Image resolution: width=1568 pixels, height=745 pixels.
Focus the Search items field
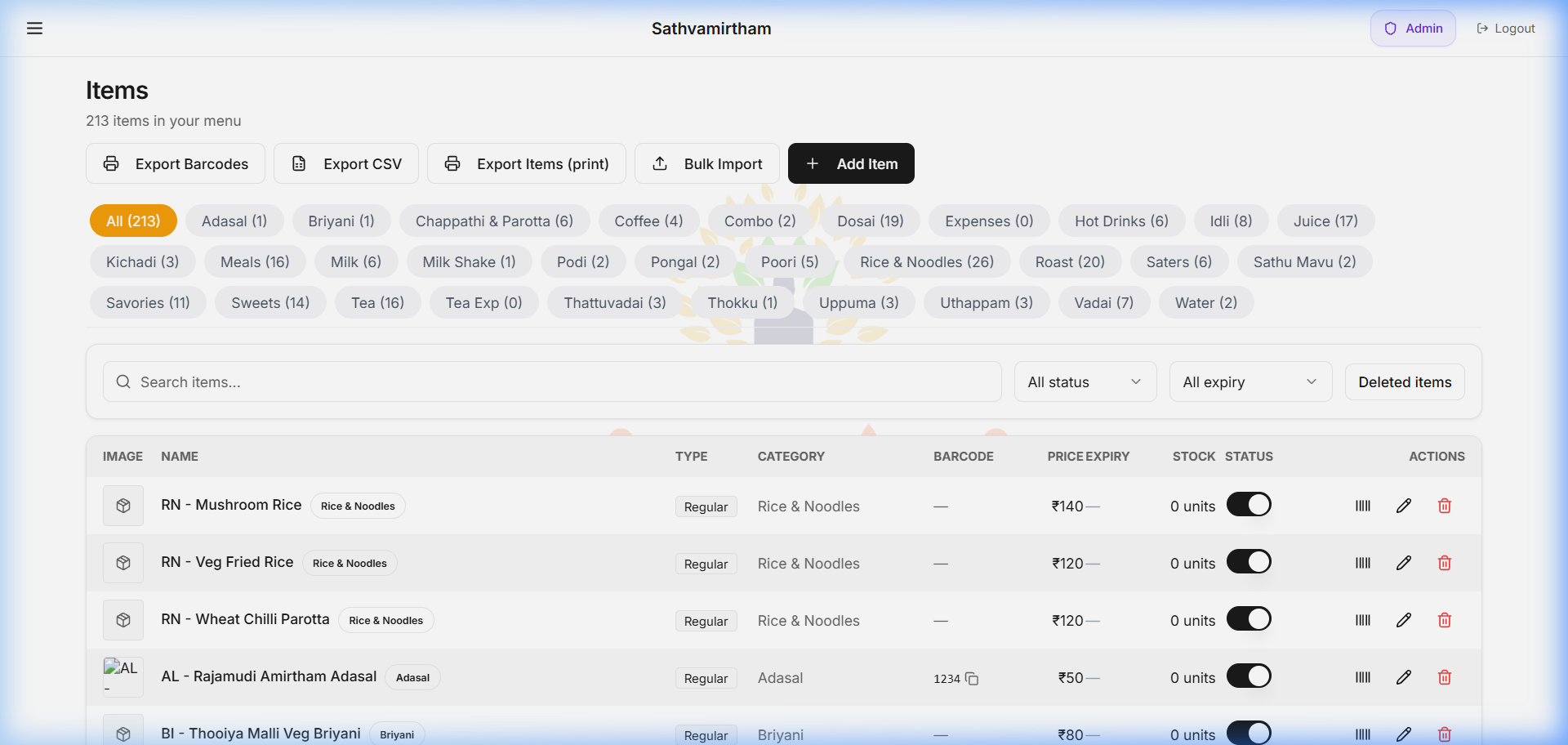(x=552, y=381)
